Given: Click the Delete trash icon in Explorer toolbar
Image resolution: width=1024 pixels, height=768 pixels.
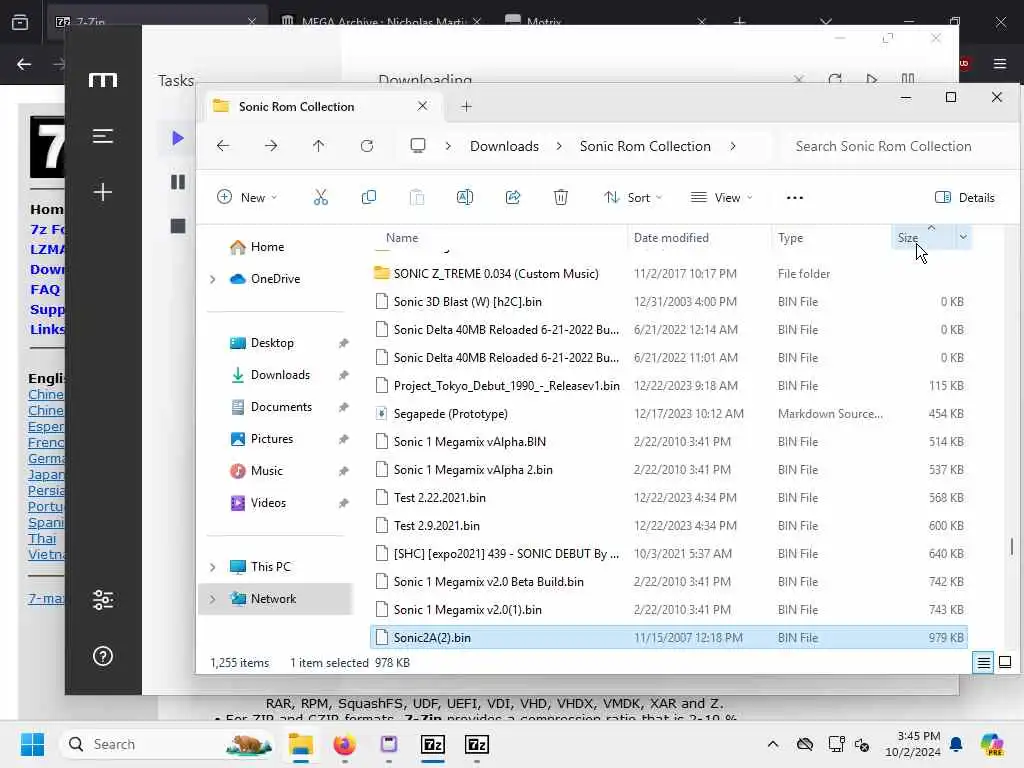Looking at the screenshot, I should click(560, 197).
